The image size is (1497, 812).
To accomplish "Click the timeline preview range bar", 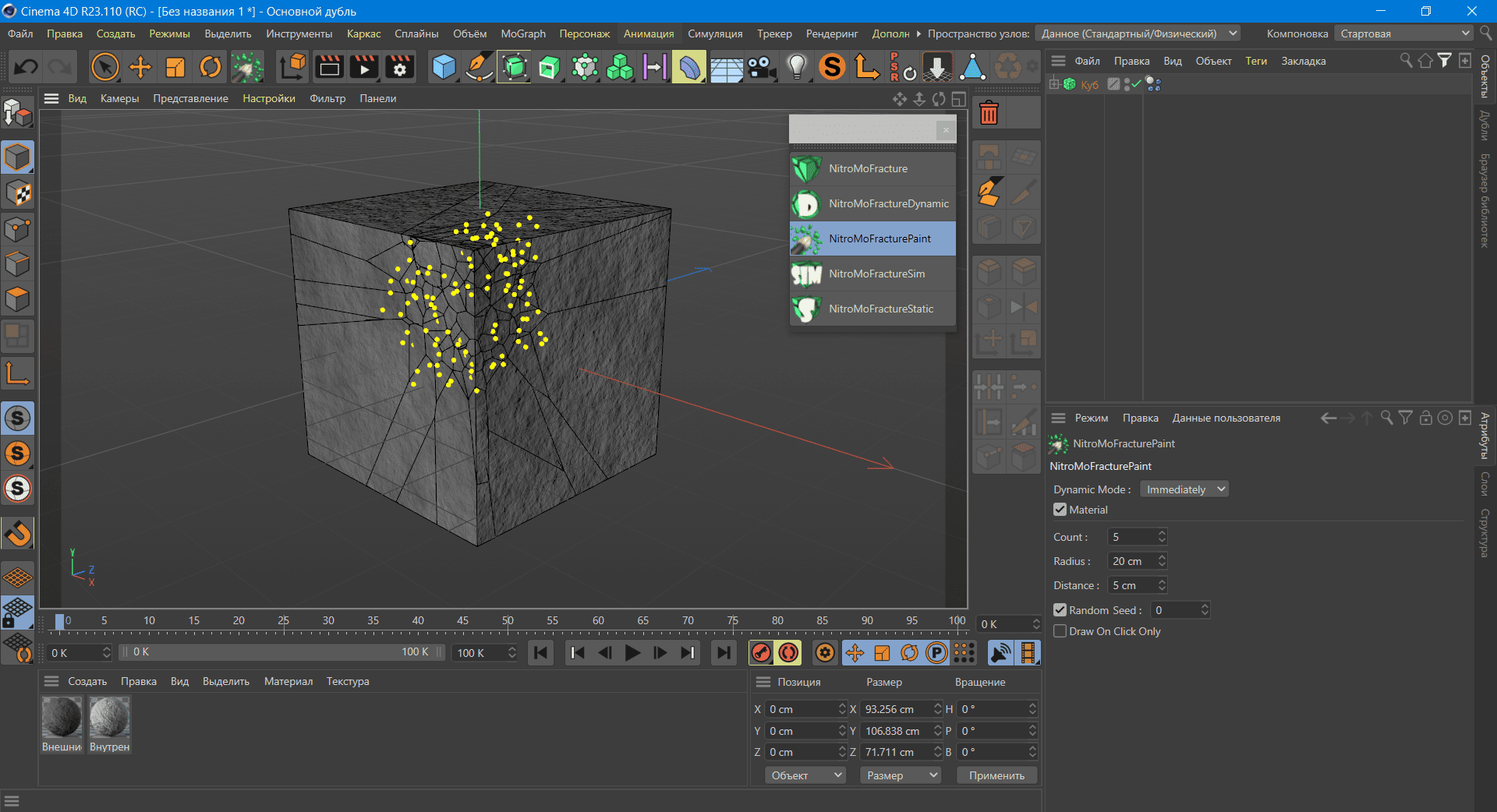I will click(281, 652).
